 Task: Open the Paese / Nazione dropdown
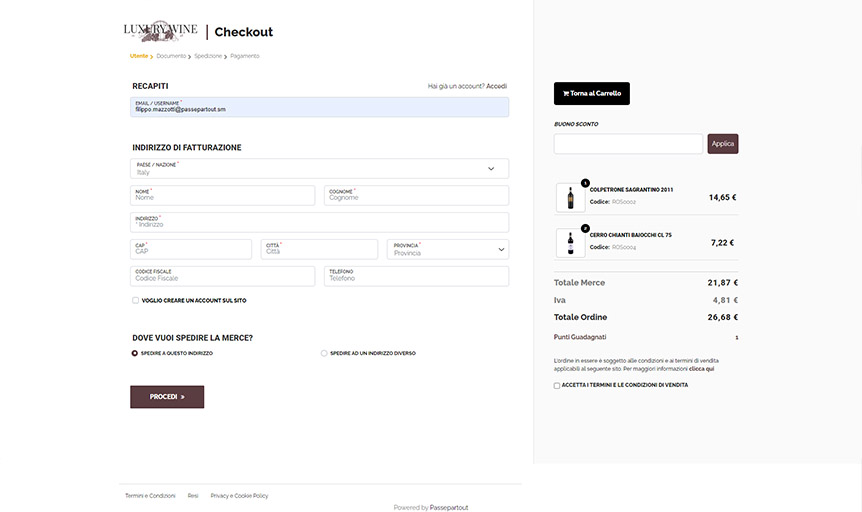[x=319, y=169]
